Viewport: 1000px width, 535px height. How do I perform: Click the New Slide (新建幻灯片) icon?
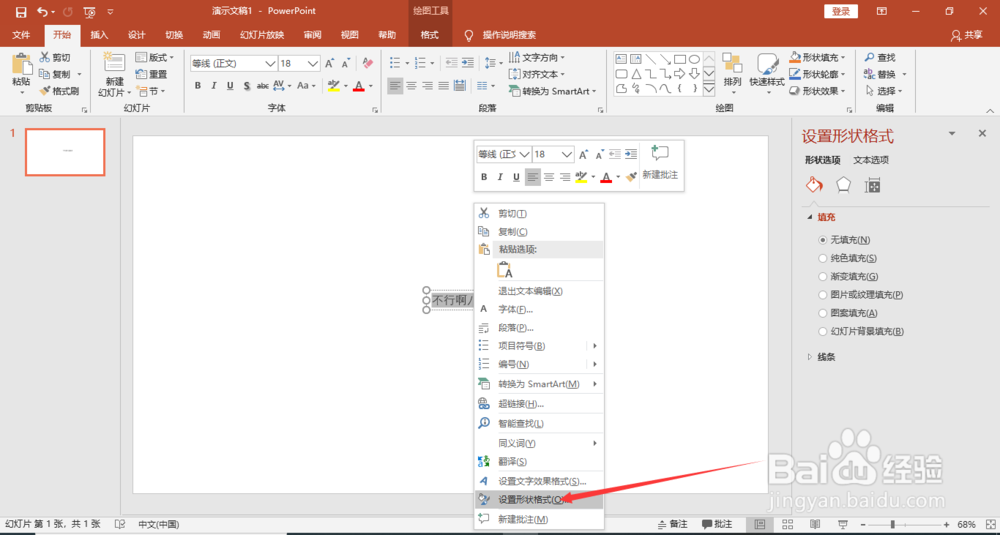tap(115, 62)
